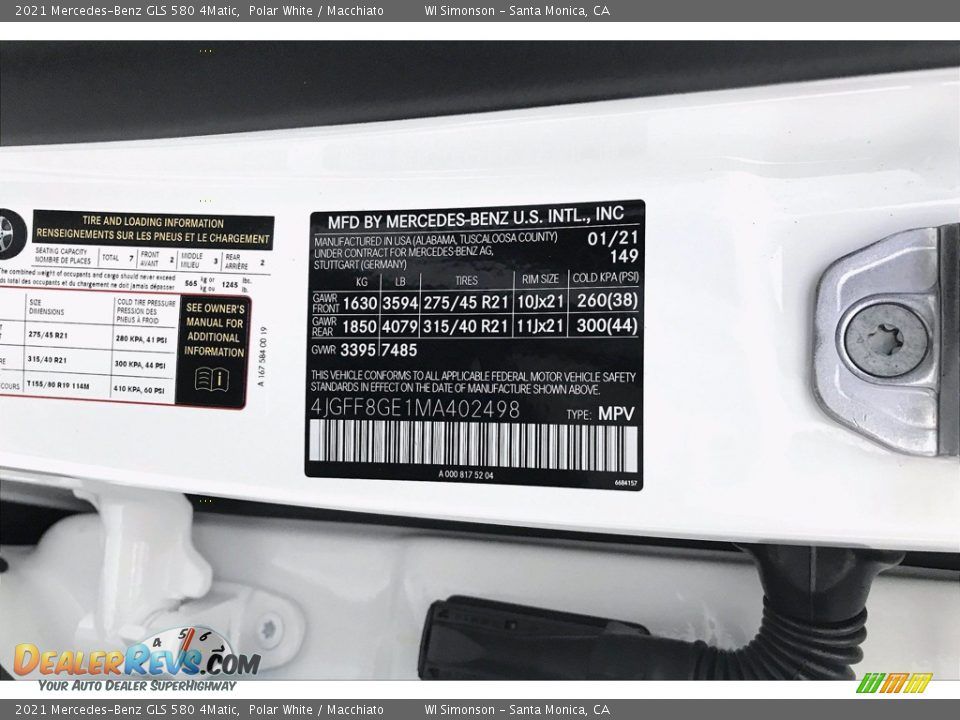Click the GVWR value 3395
This screenshot has width=960, height=720.
coord(358,350)
